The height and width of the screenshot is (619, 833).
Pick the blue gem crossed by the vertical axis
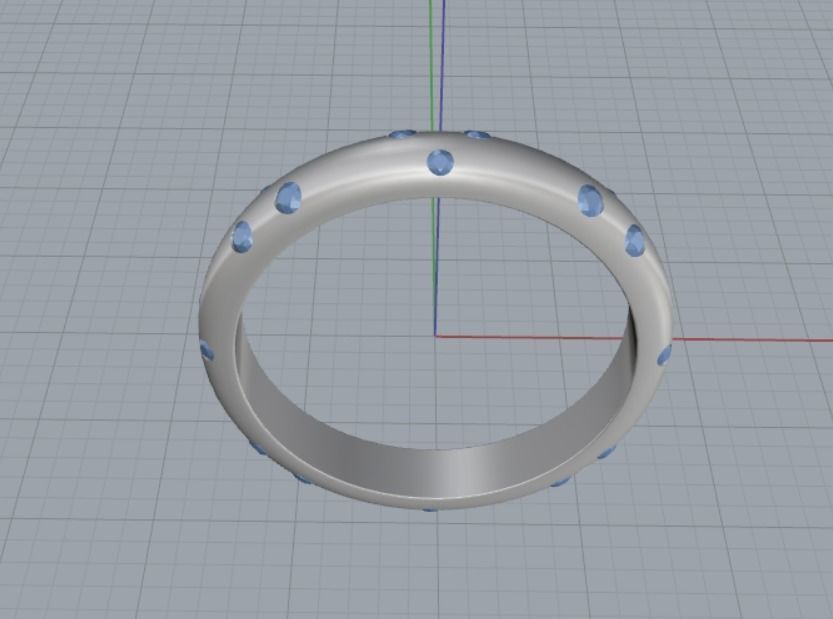point(440,162)
